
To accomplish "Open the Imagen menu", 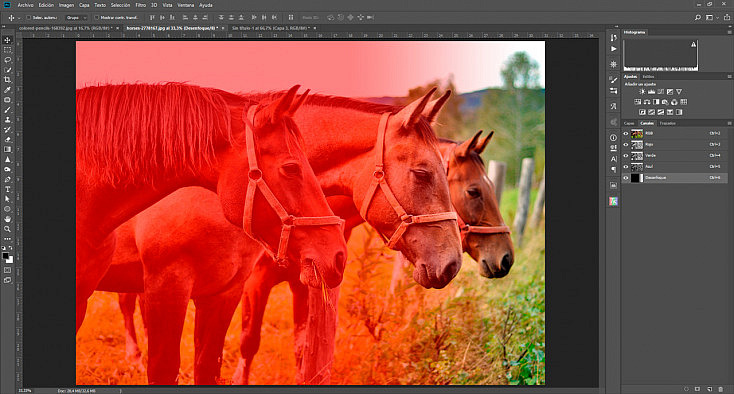I will point(66,5).
